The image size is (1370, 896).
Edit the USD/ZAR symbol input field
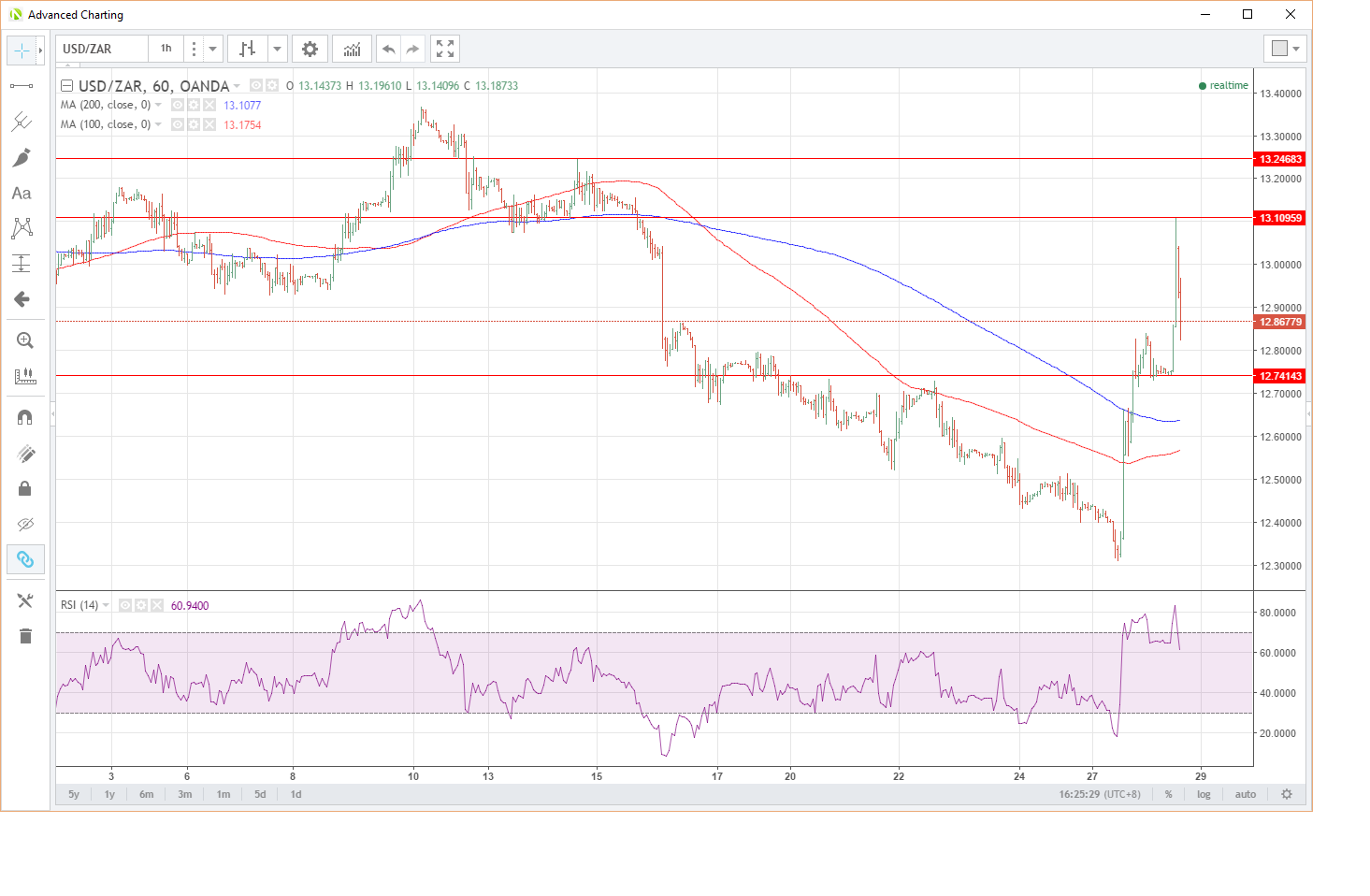pos(101,49)
